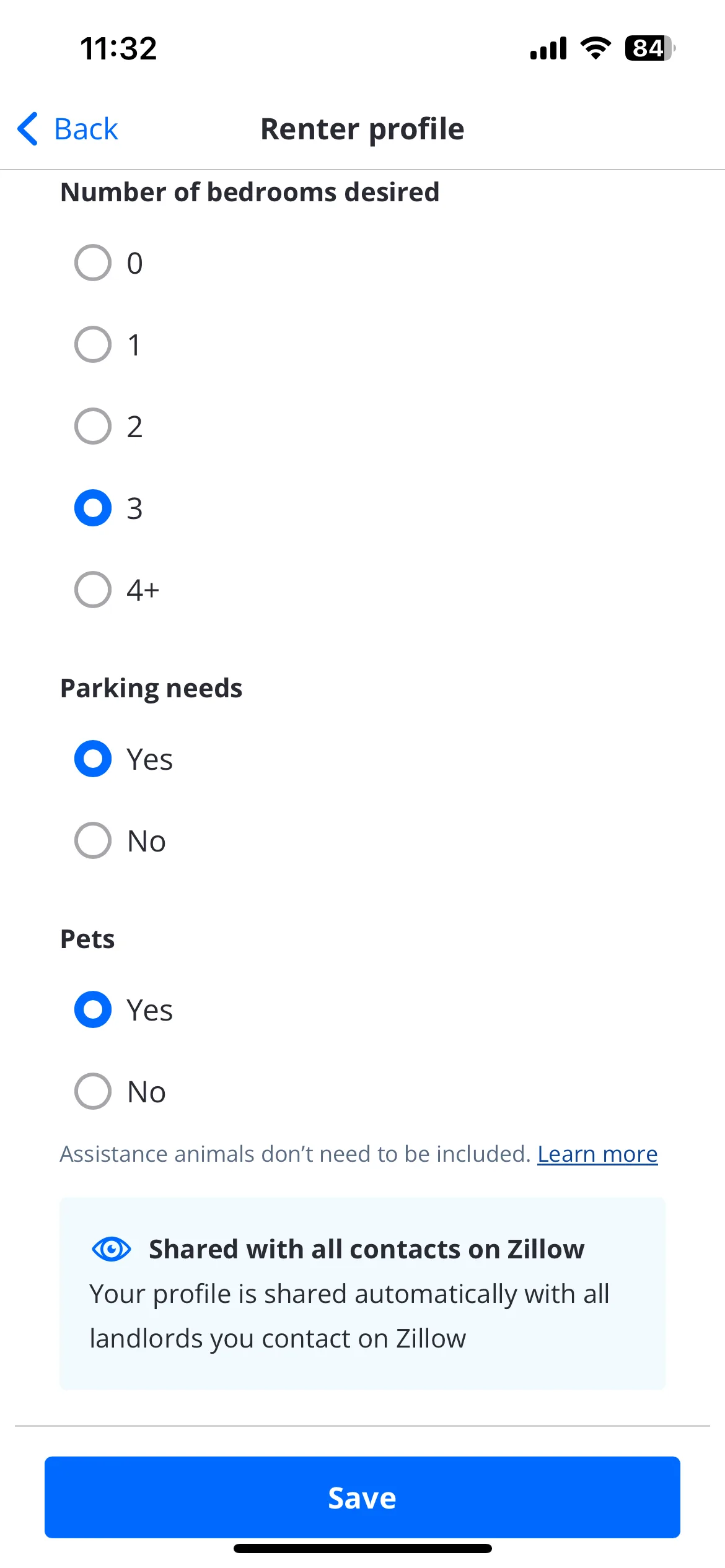Tap the battery status icon
This screenshot has width=725, height=1568.
click(x=649, y=48)
